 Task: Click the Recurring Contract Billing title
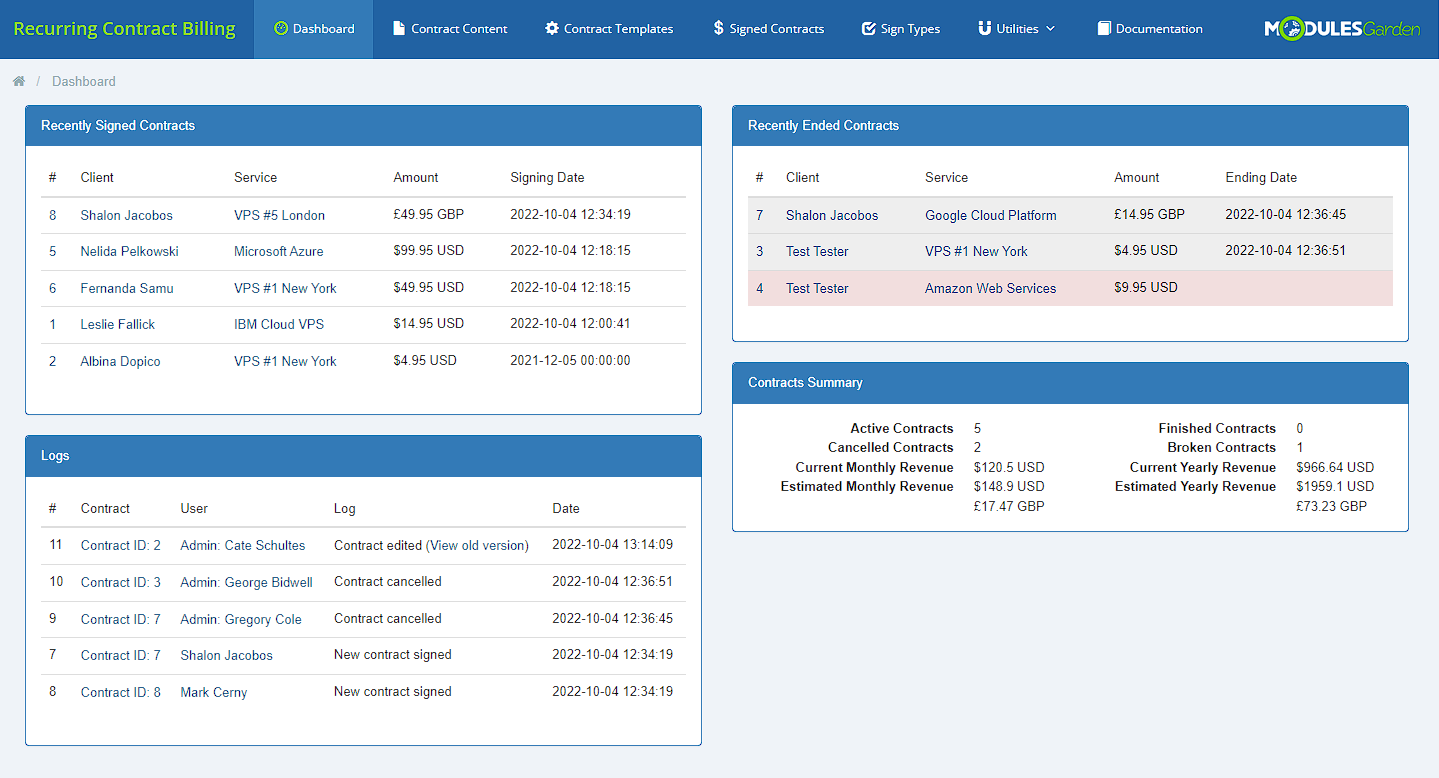pyautogui.click(x=124, y=29)
